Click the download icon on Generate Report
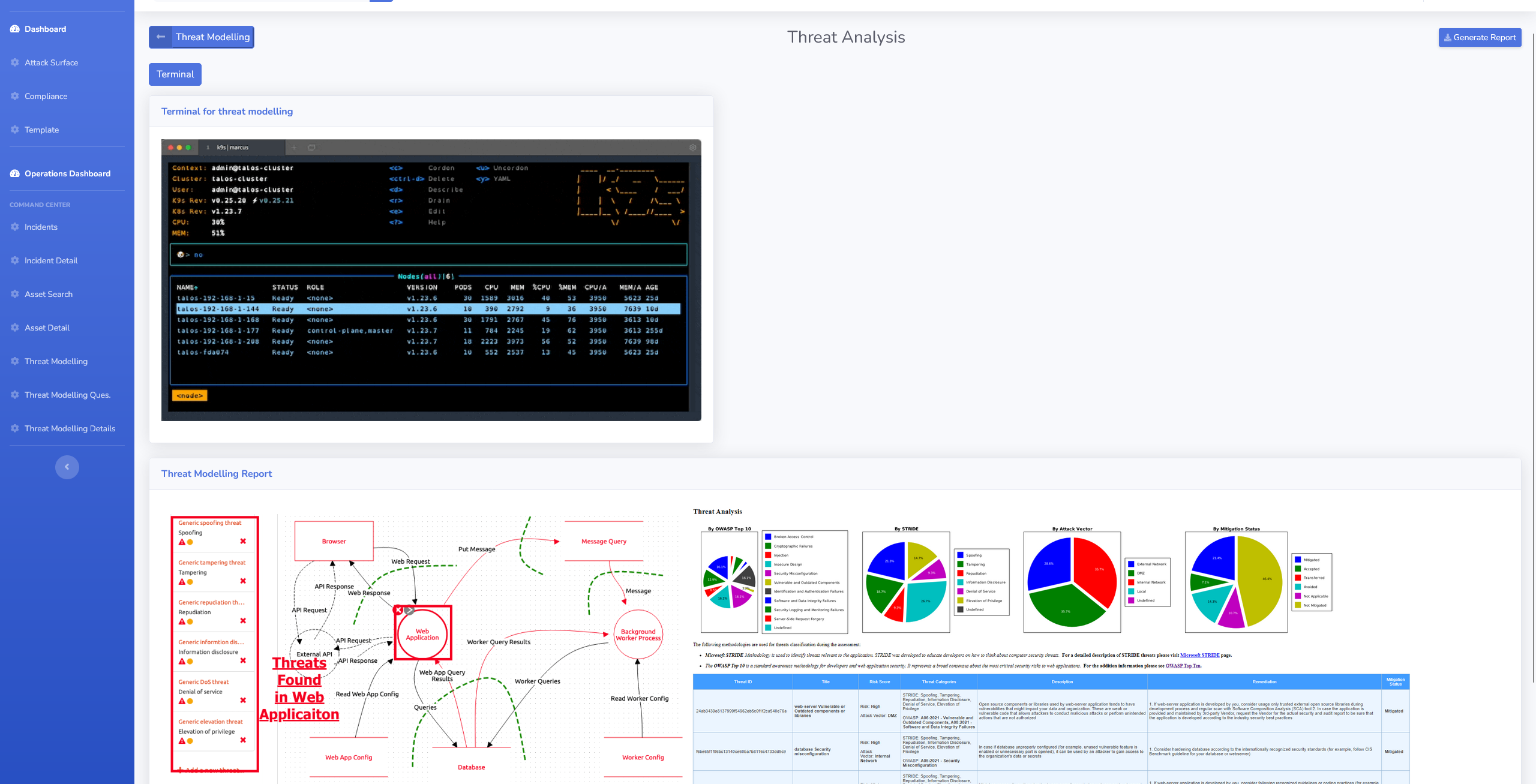1536x784 pixels. (x=1447, y=37)
